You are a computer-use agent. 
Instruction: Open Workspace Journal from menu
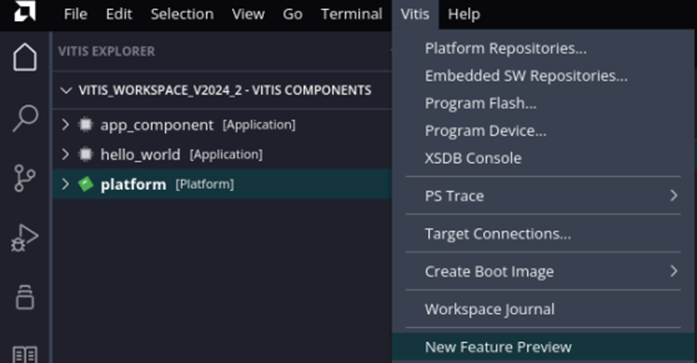click(543, 309)
